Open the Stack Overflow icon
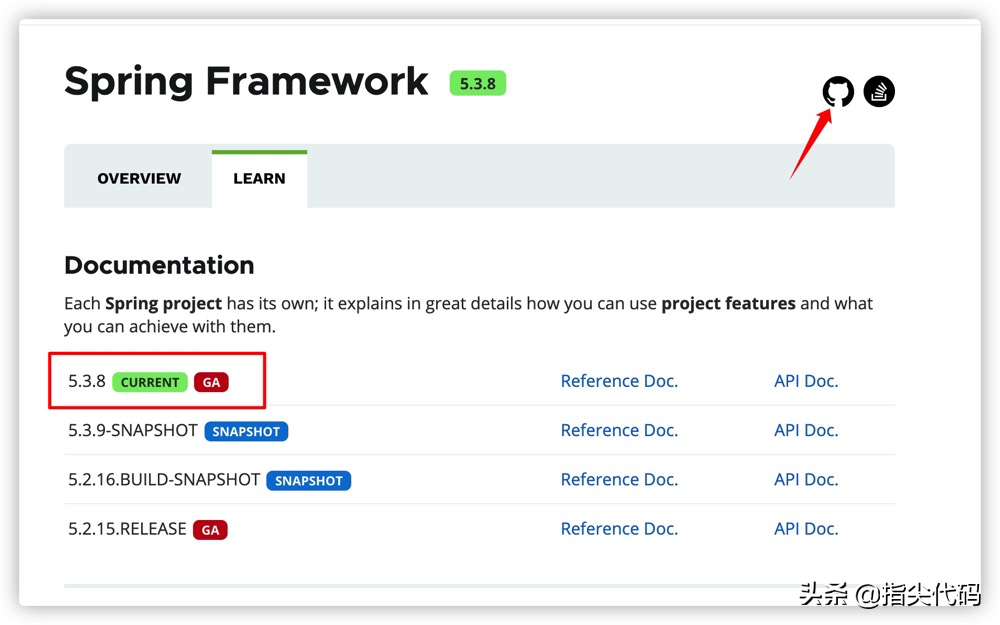The image size is (1000, 625). tap(879, 92)
